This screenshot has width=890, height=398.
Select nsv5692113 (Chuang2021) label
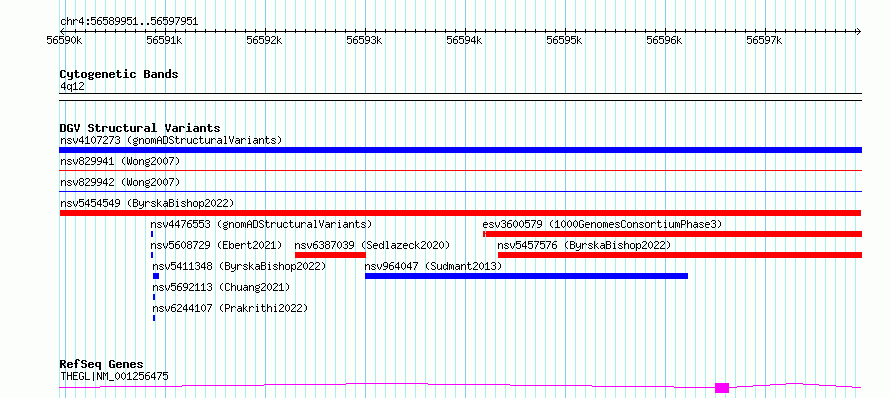pyautogui.click(x=221, y=287)
